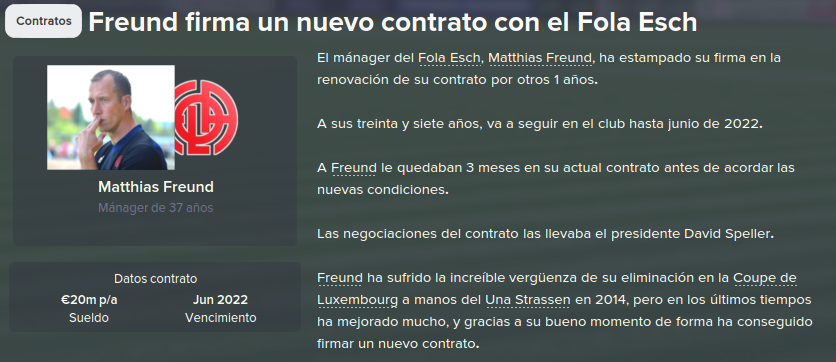
Task: Click the Jun 2022 expiry value
Action: 220,300
